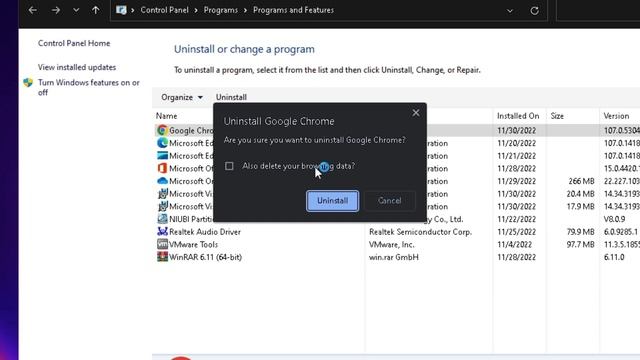Sort by Installed On column header
This screenshot has width=640, height=360.
click(x=518, y=116)
